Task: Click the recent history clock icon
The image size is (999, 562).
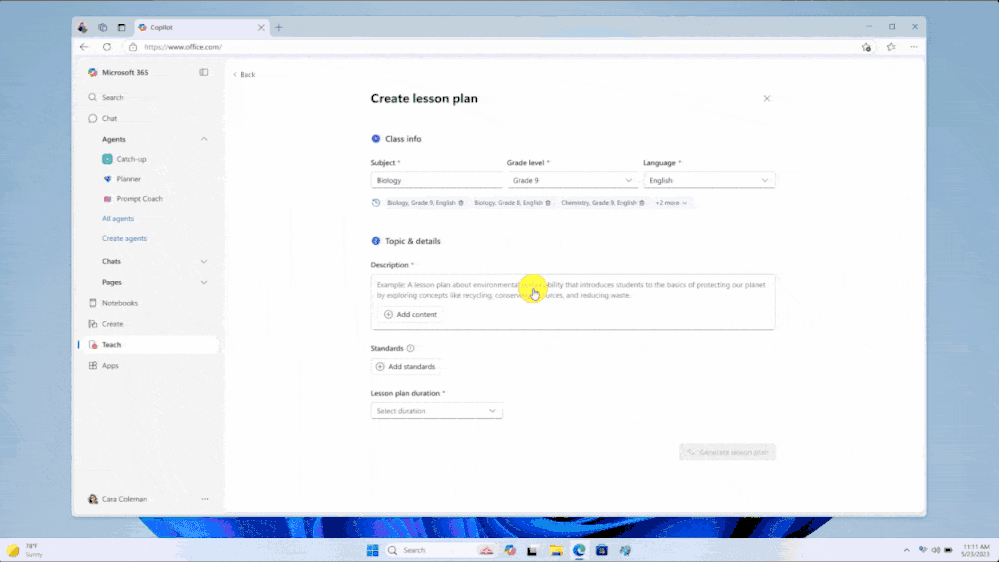Action: pos(376,203)
